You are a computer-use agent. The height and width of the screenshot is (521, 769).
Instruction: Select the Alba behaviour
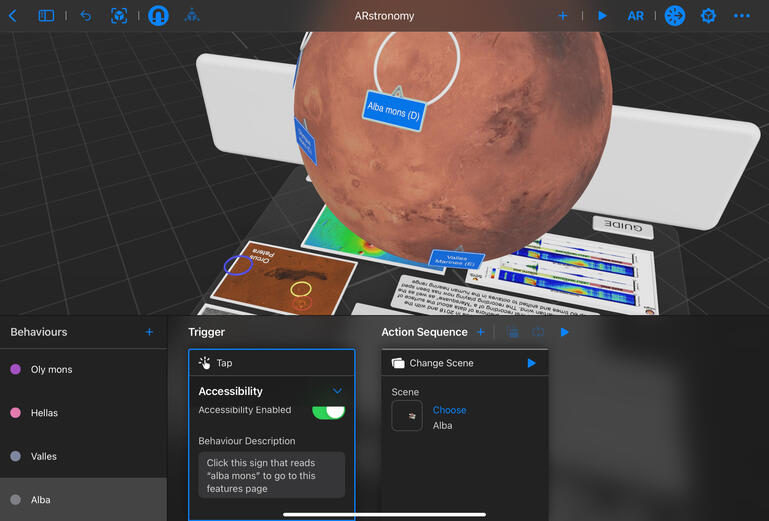(83, 499)
